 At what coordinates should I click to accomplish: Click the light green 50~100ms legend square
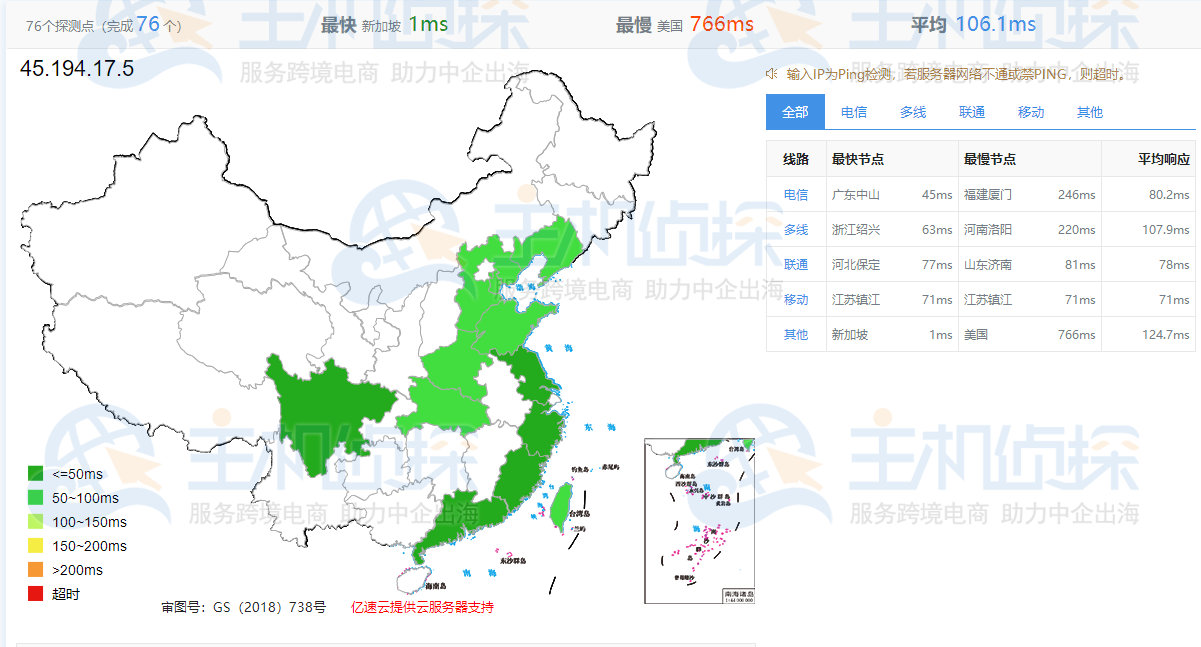coord(33,497)
